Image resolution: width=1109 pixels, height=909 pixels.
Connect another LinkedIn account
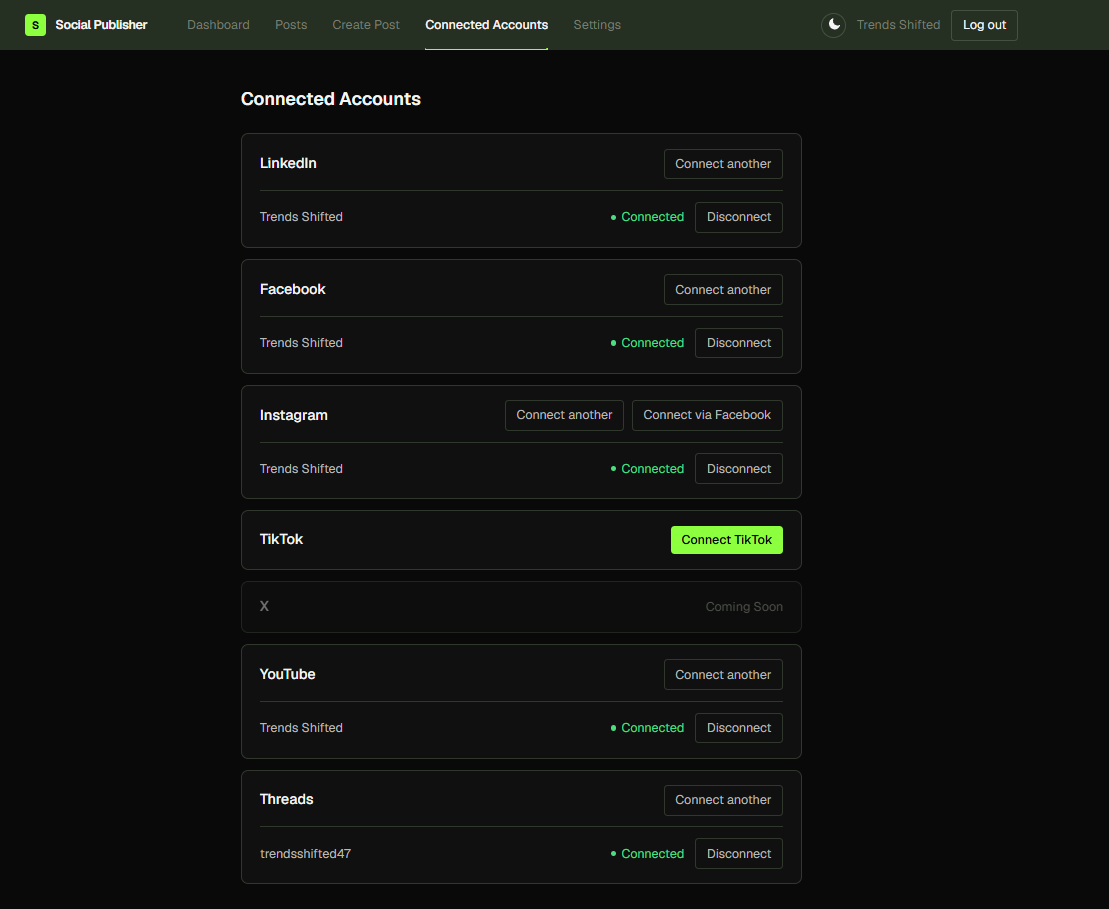pyautogui.click(x=723, y=163)
